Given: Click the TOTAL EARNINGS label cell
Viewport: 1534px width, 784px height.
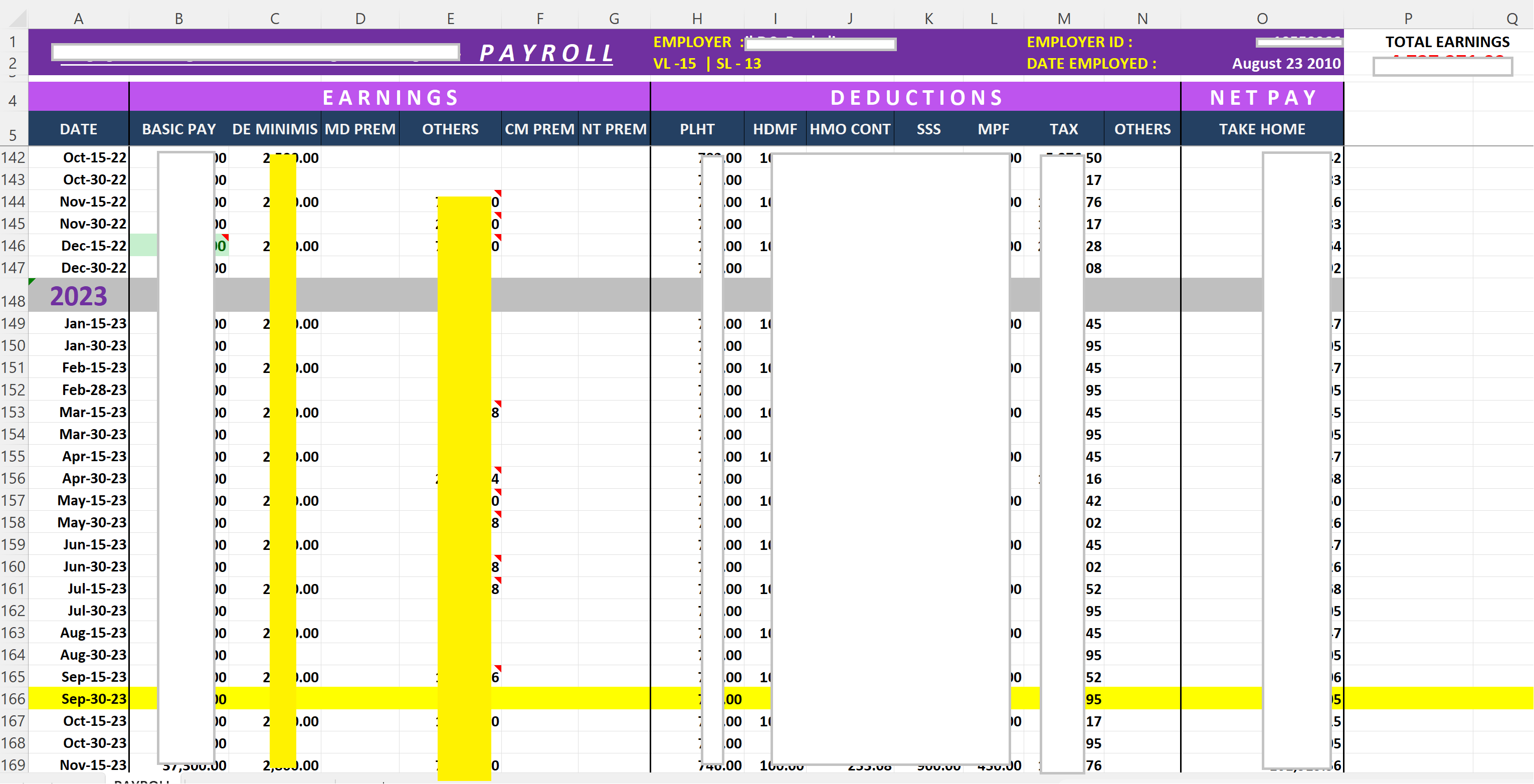Looking at the screenshot, I should [1447, 42].
